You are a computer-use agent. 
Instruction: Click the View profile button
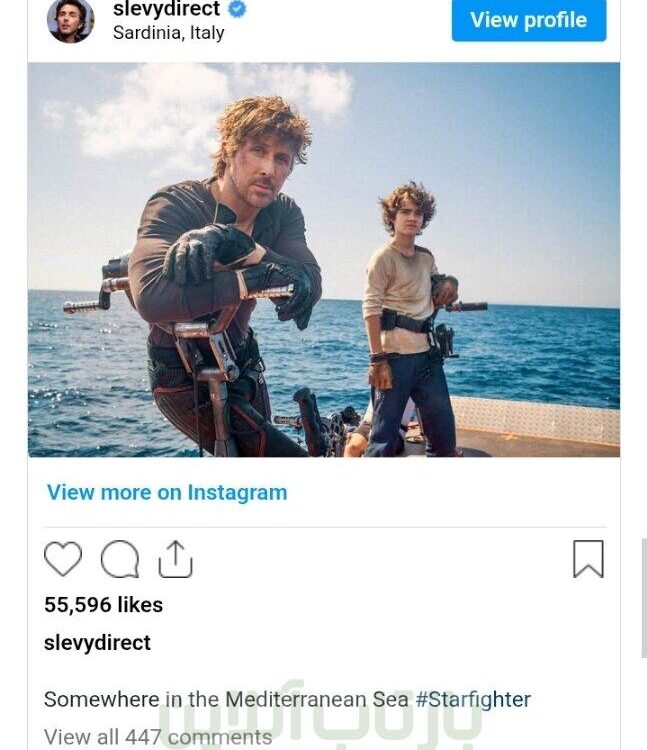(x=529, y=20)
